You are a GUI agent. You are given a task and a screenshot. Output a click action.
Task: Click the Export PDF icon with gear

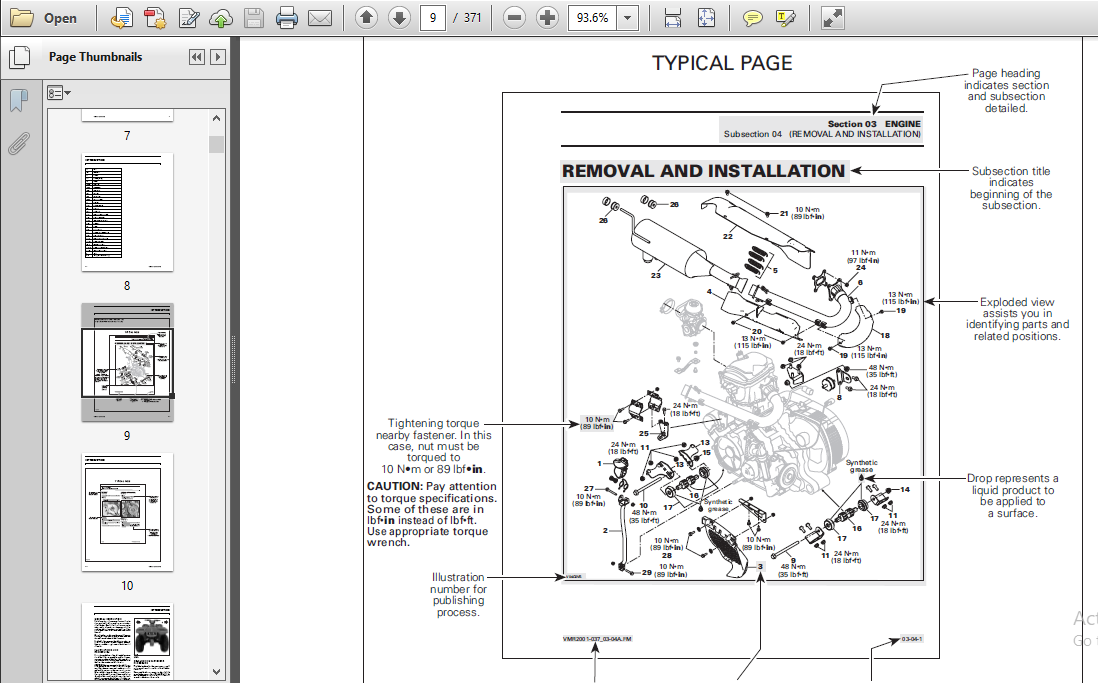click(155, 18)
